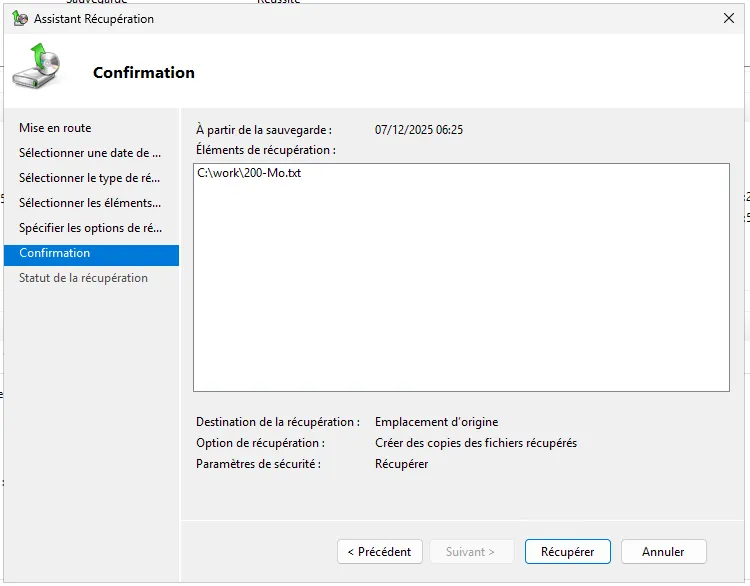This screenshot has width=750, height=586.
Task: Jump to the Sélectionner les éléments step
Action: (x=90, y=203)
